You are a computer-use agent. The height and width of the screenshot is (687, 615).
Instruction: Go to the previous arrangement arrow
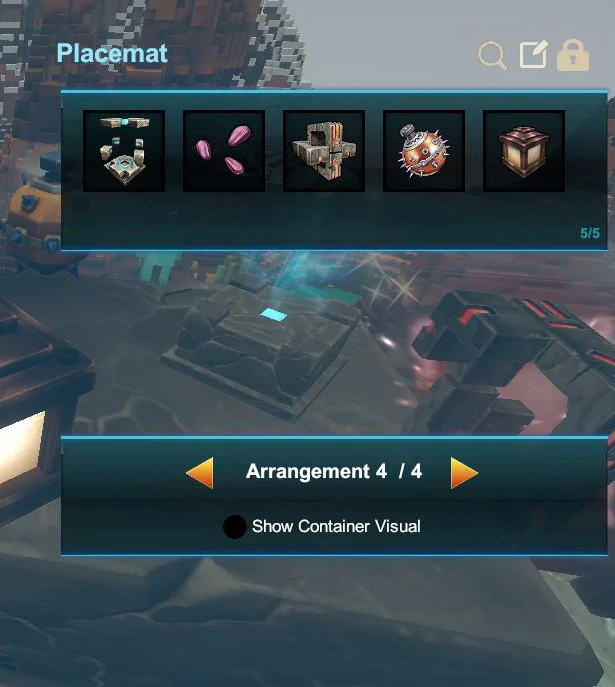point(200,473)
